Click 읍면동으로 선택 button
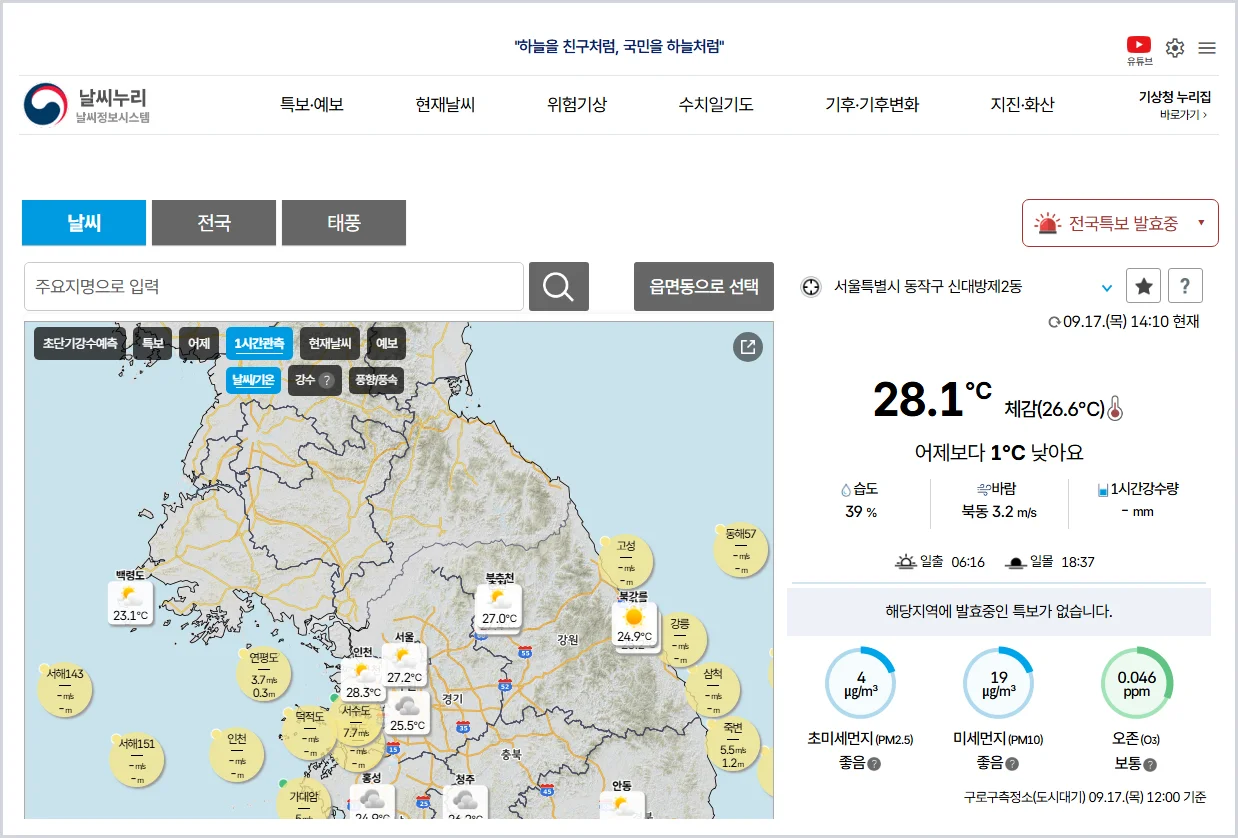The width and height of the screenshot is (1238, 838). coord(704,287)
